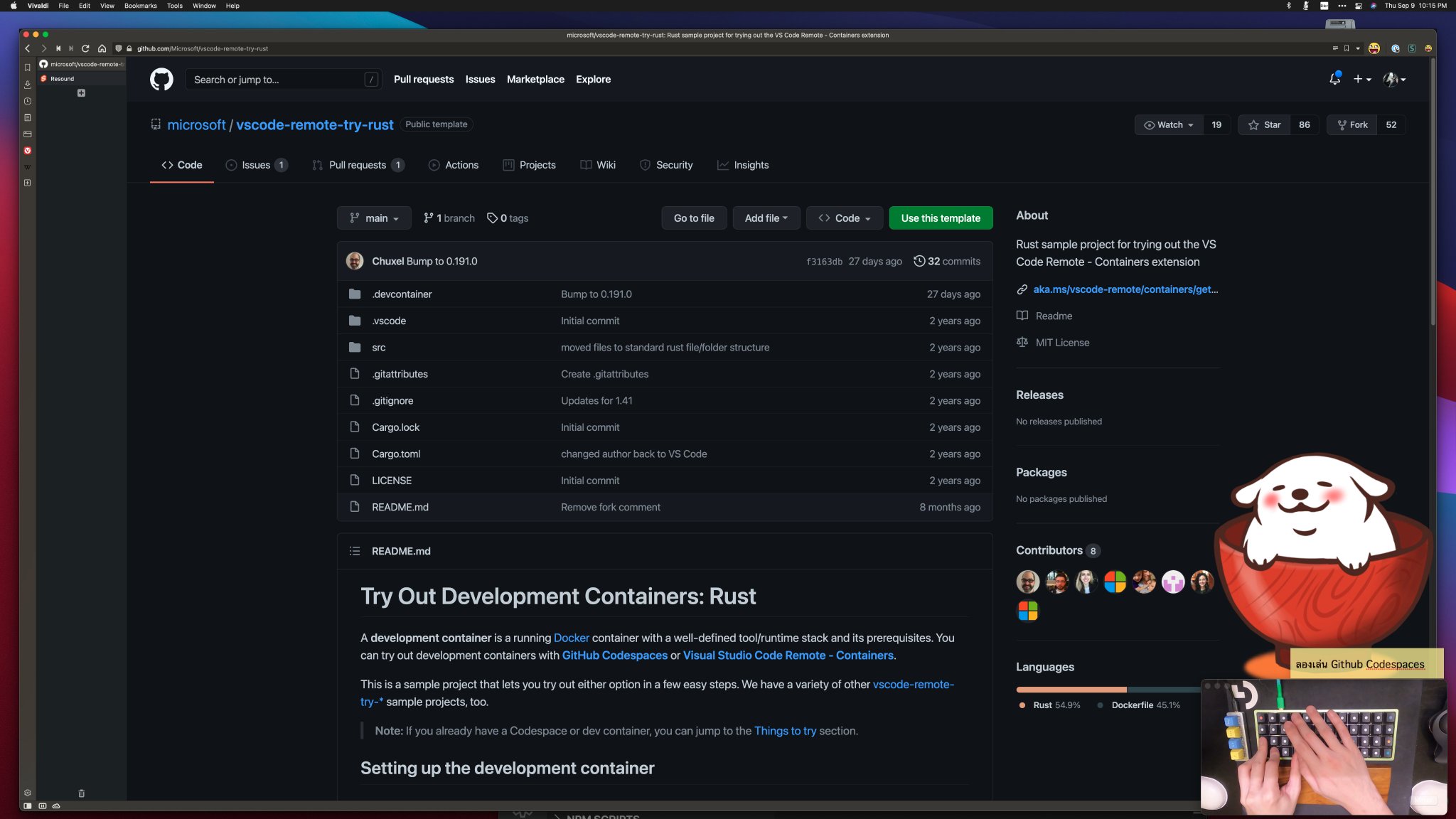This screenshot has width=1456, height=819.
Task: Star the vscode-remote-try-rust repository
Action: pyautogui.click(x=1265, y=124)
